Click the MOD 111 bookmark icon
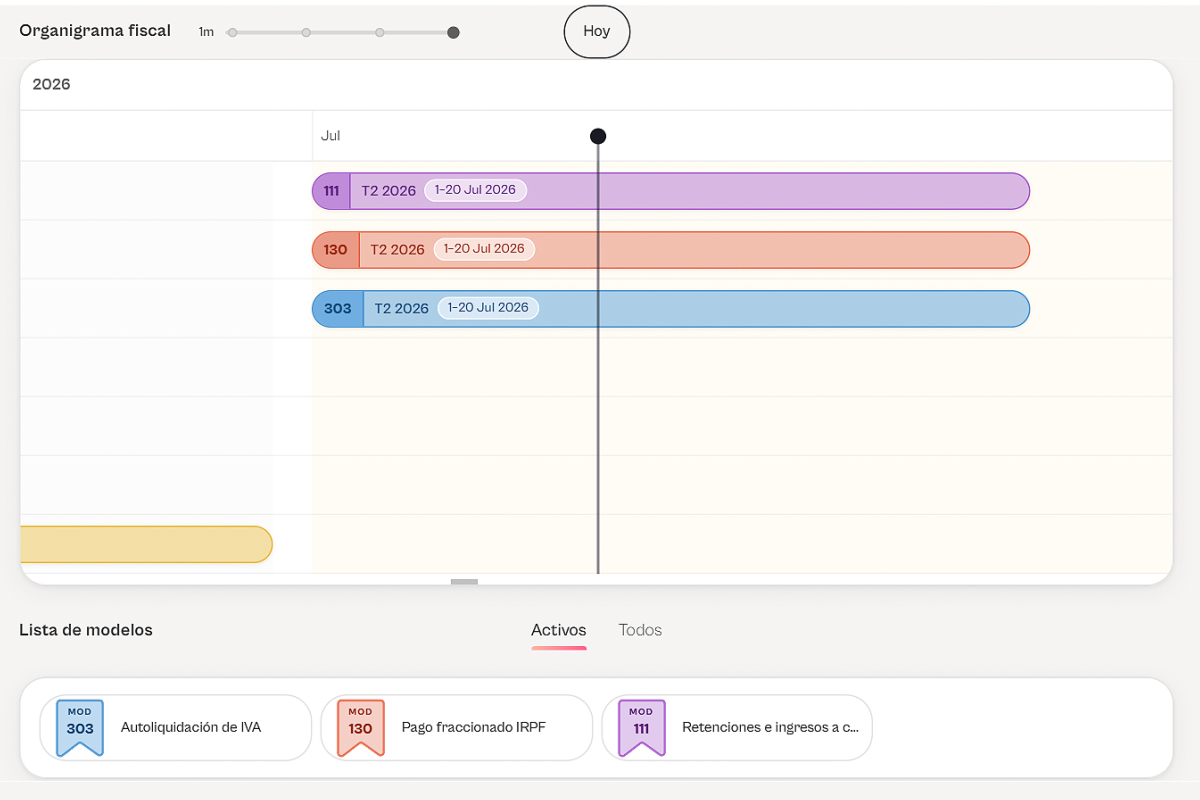The height and width of the screenshot is (800, 1200). tap(641, 727)
